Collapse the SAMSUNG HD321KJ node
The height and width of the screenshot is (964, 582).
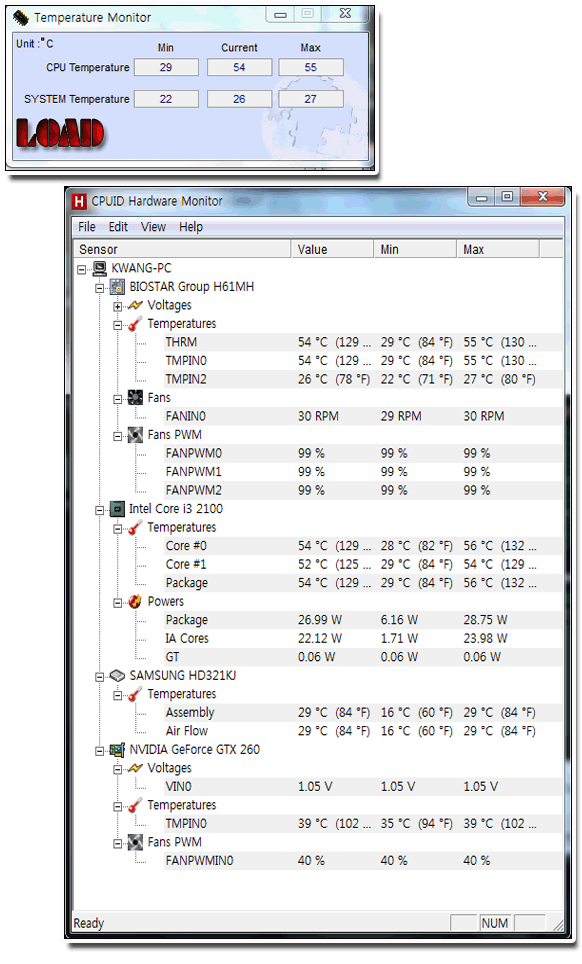click(x=100, y=676)
